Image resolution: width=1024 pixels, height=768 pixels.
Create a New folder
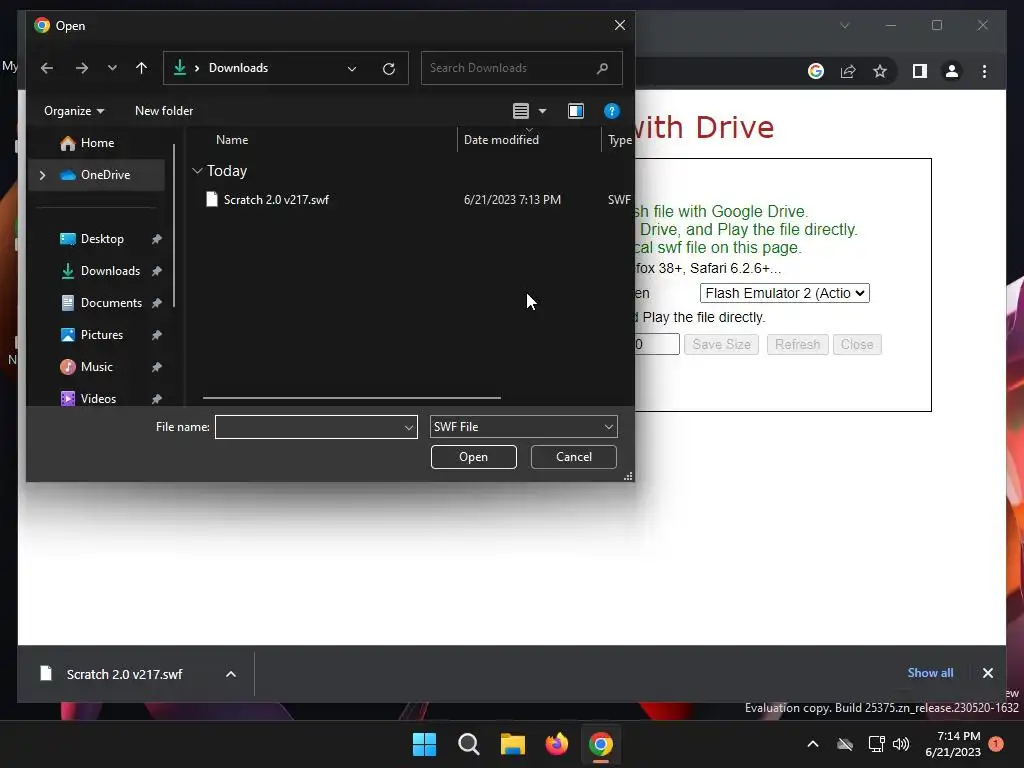[x=164, y=111]
